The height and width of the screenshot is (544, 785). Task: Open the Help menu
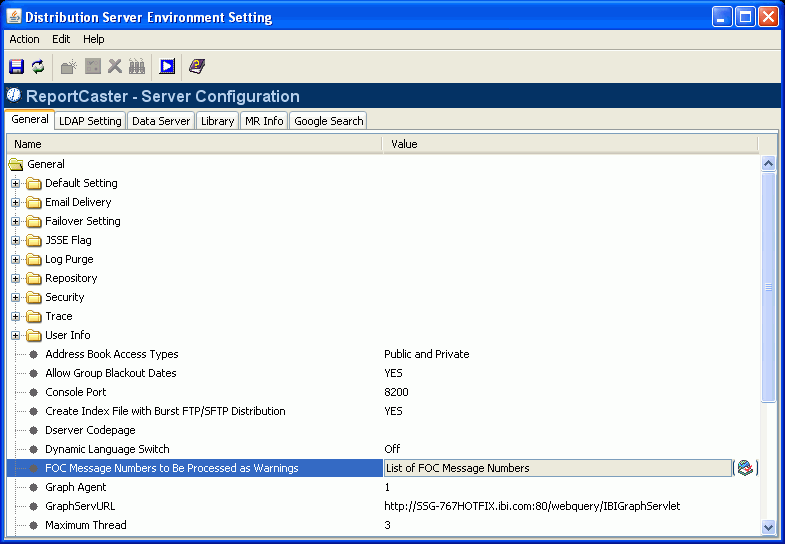coord(94,39)
